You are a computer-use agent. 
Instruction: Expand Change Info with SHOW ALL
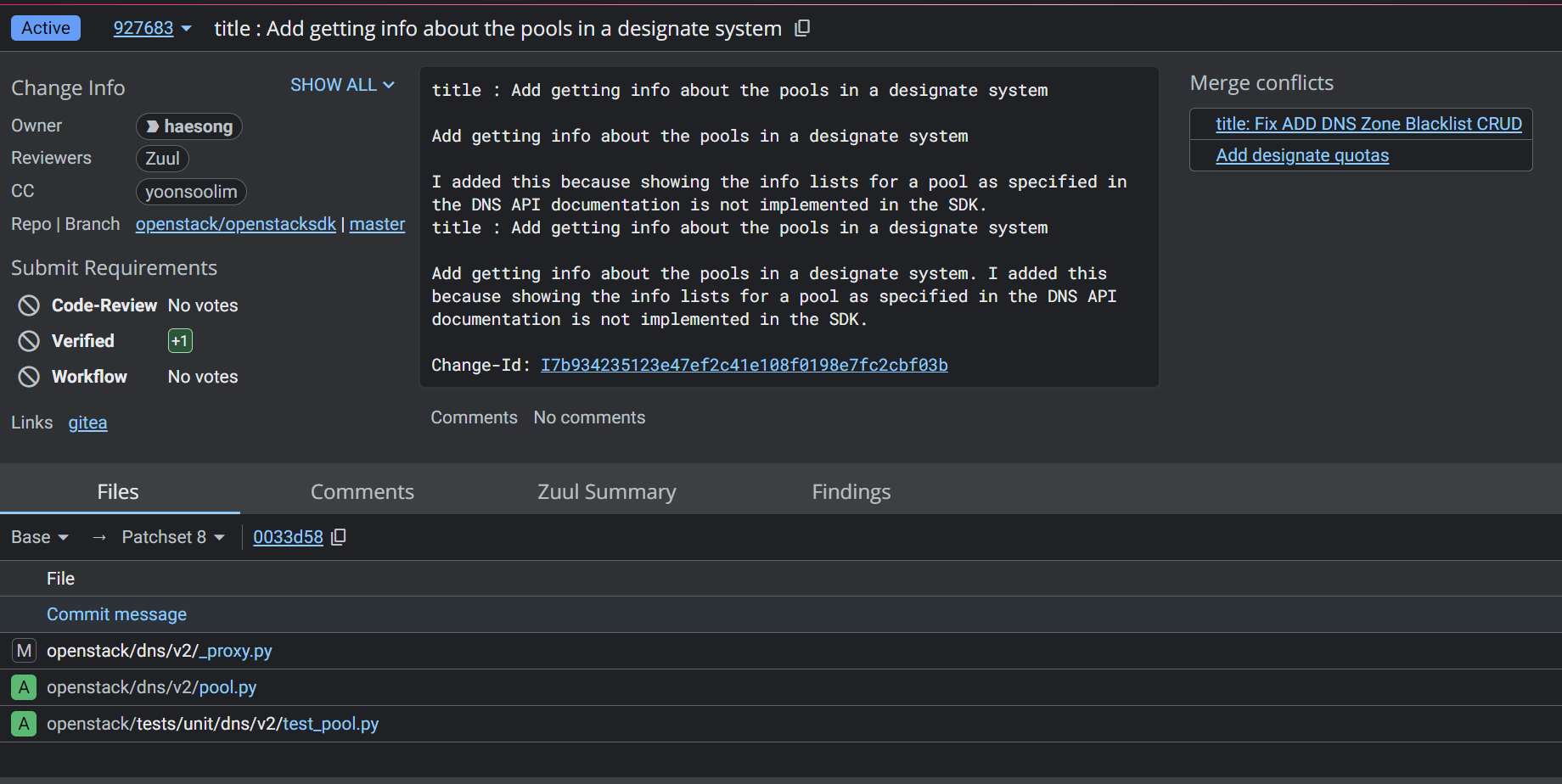pyautogui.click(x=342, y=85)
